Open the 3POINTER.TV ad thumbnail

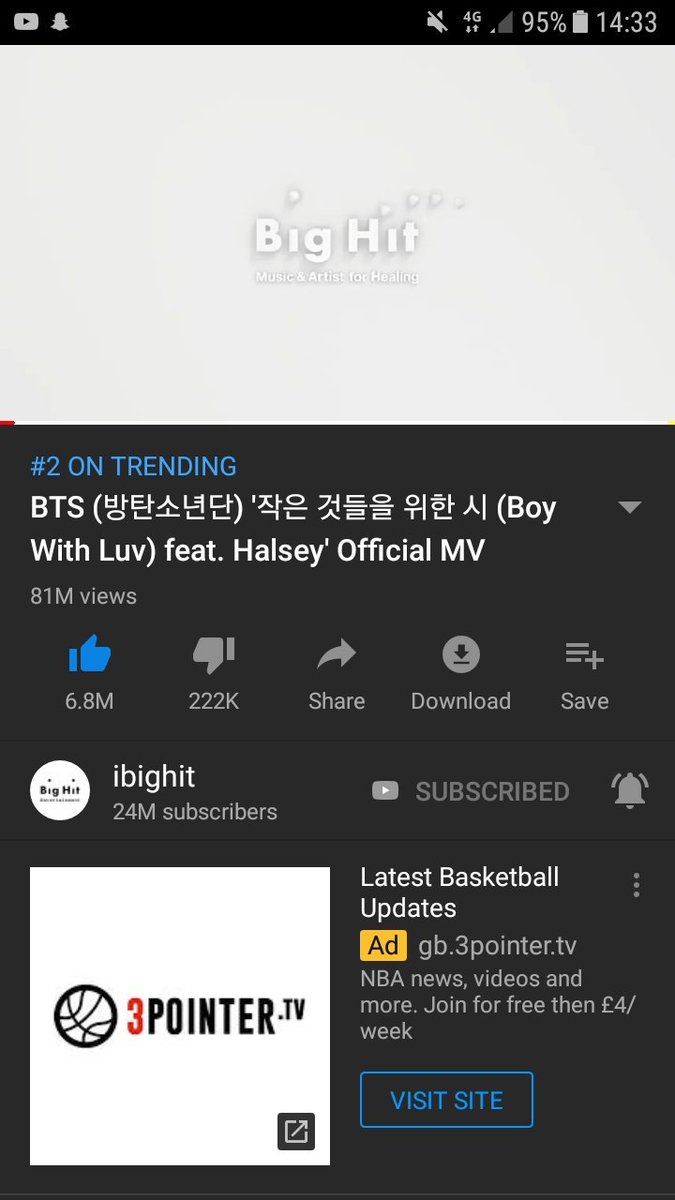pyautogui.click(x=180, y=1016)
